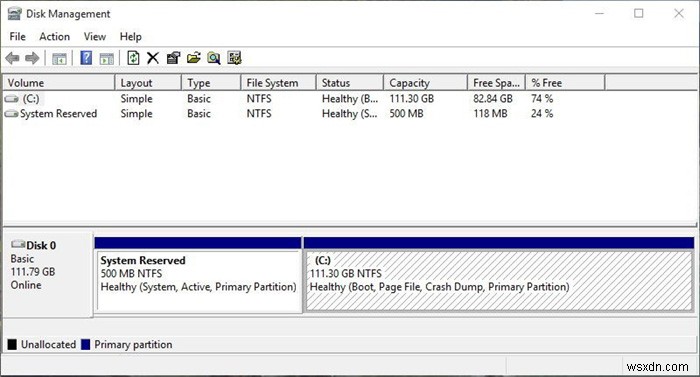Toggle the action pane toolbar icon
Viewport: 700px width, 377px height.
click(x=107, y=58)
